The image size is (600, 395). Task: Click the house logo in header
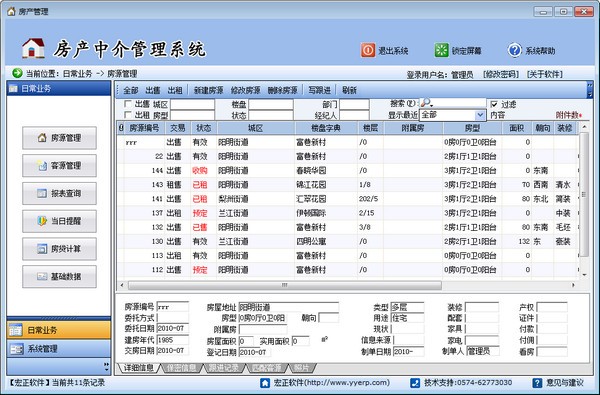point(33,48)
